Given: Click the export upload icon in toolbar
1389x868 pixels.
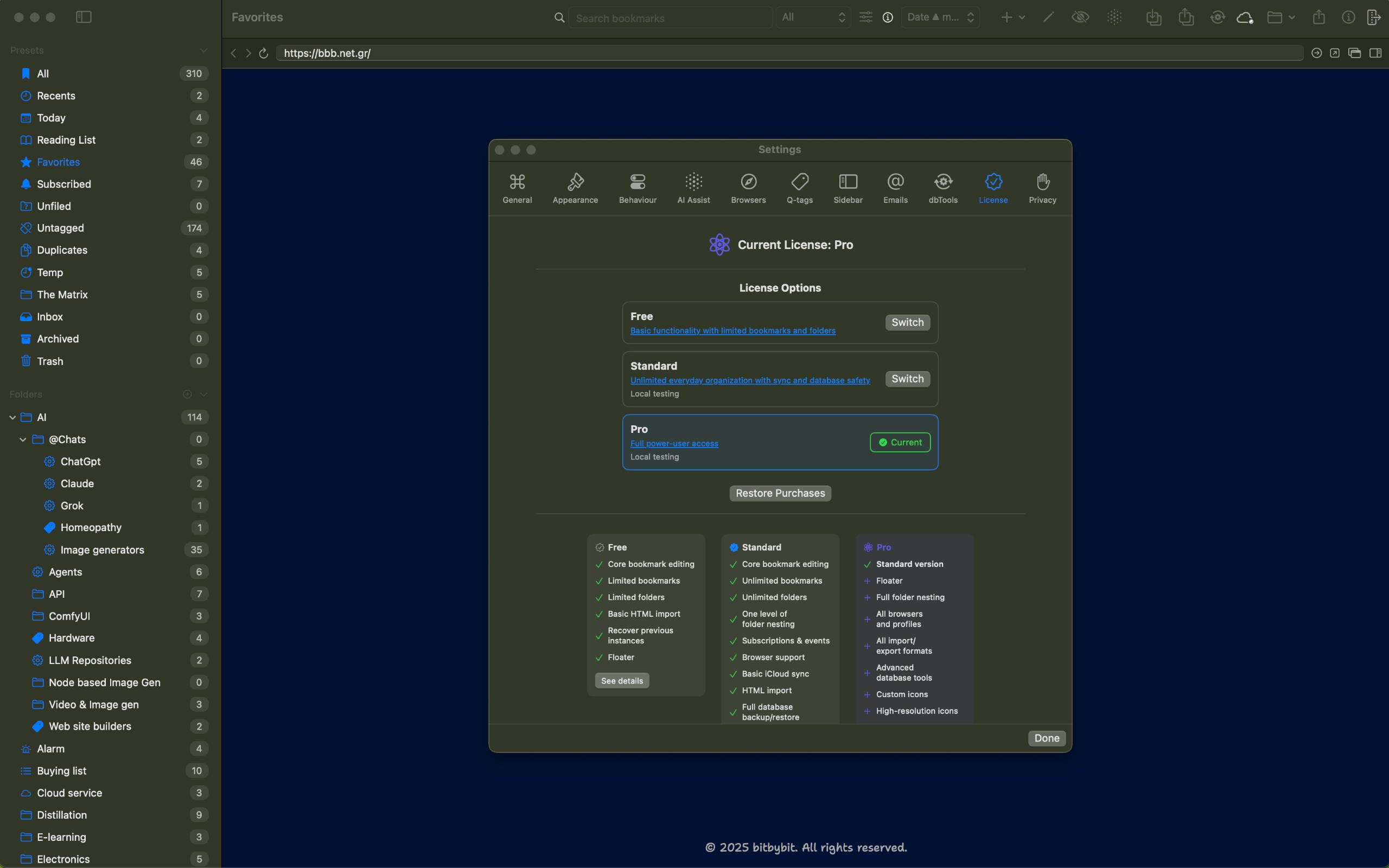Looking at the screenshot, I should pos(1186,17).
